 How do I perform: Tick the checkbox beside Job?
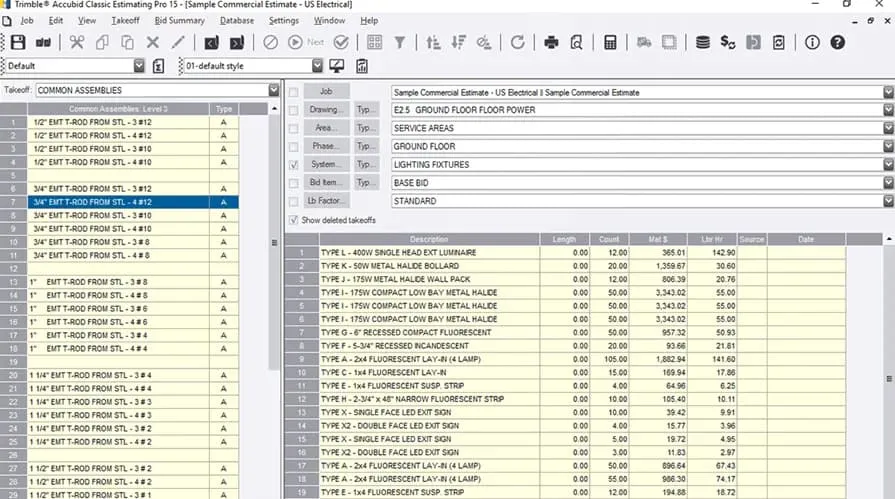tap(293, 92)
